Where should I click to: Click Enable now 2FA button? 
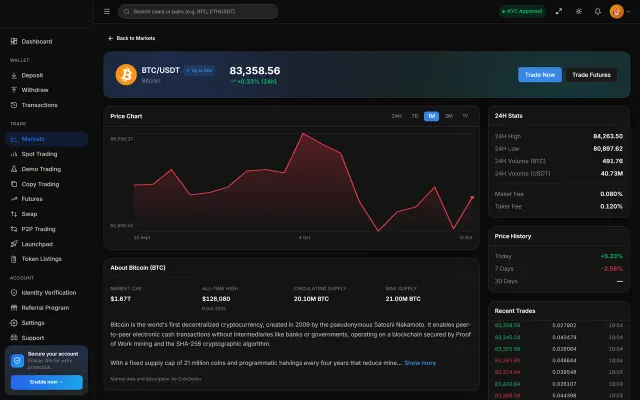47,382
